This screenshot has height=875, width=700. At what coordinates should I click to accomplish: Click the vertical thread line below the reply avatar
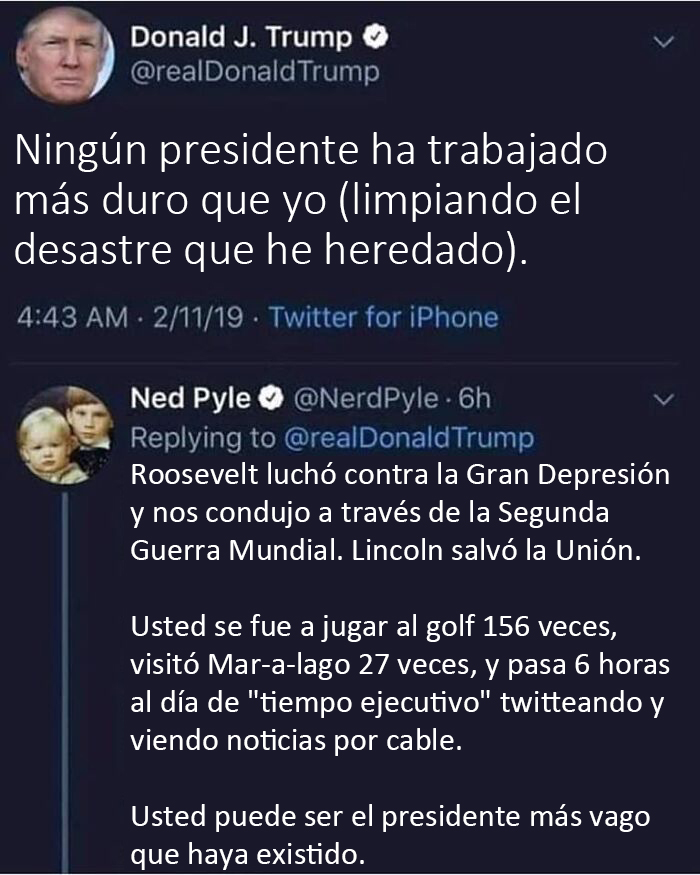coord(66,680)
